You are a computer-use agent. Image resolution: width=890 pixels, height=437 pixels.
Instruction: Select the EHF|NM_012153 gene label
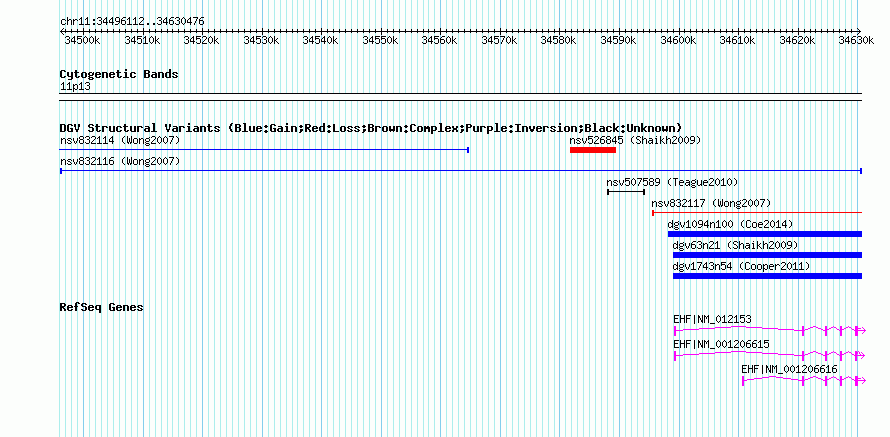(x=712, y=320)
